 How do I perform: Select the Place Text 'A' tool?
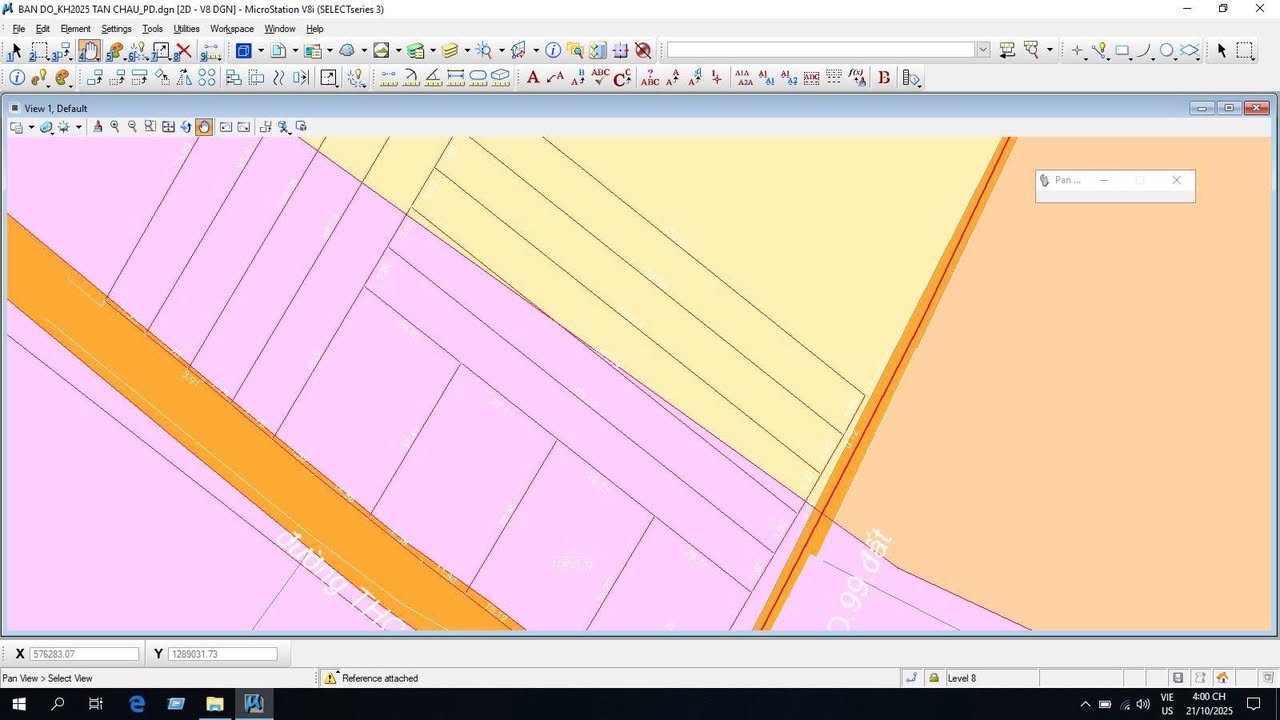point(533,78)
